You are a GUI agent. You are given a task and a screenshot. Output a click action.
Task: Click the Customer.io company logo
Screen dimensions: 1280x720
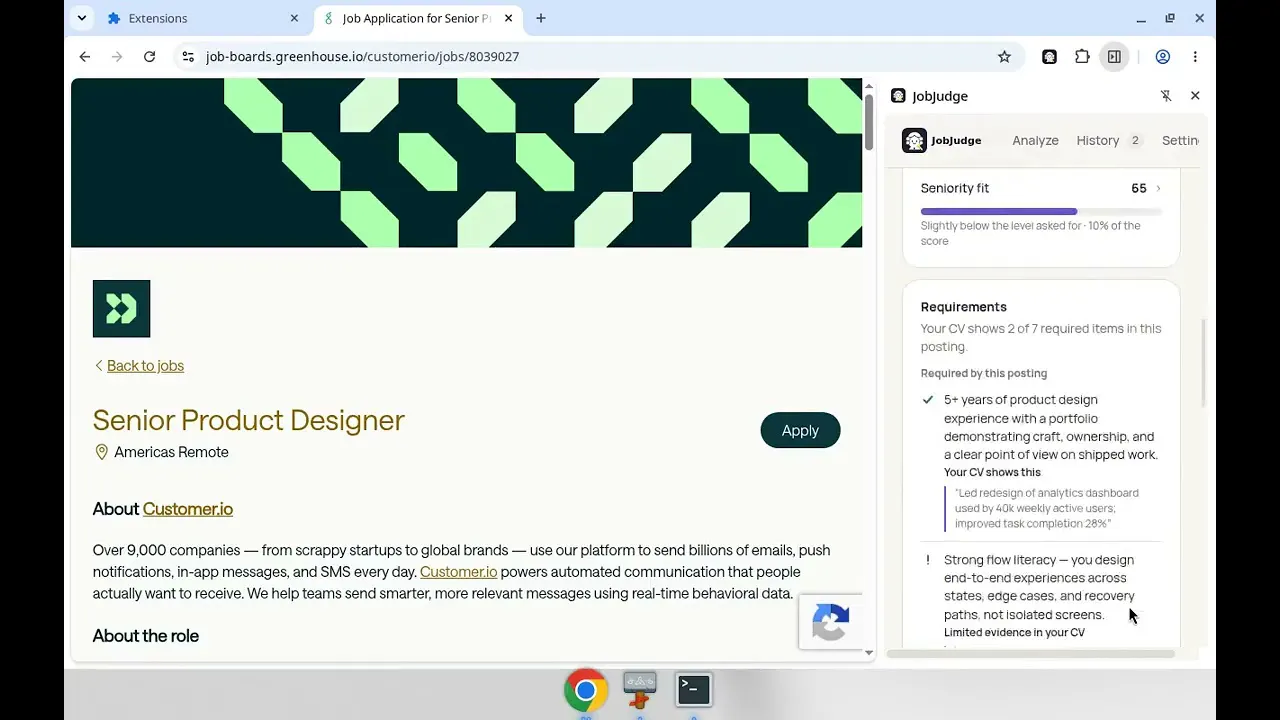pyautogui.click(x=121, y=309)
